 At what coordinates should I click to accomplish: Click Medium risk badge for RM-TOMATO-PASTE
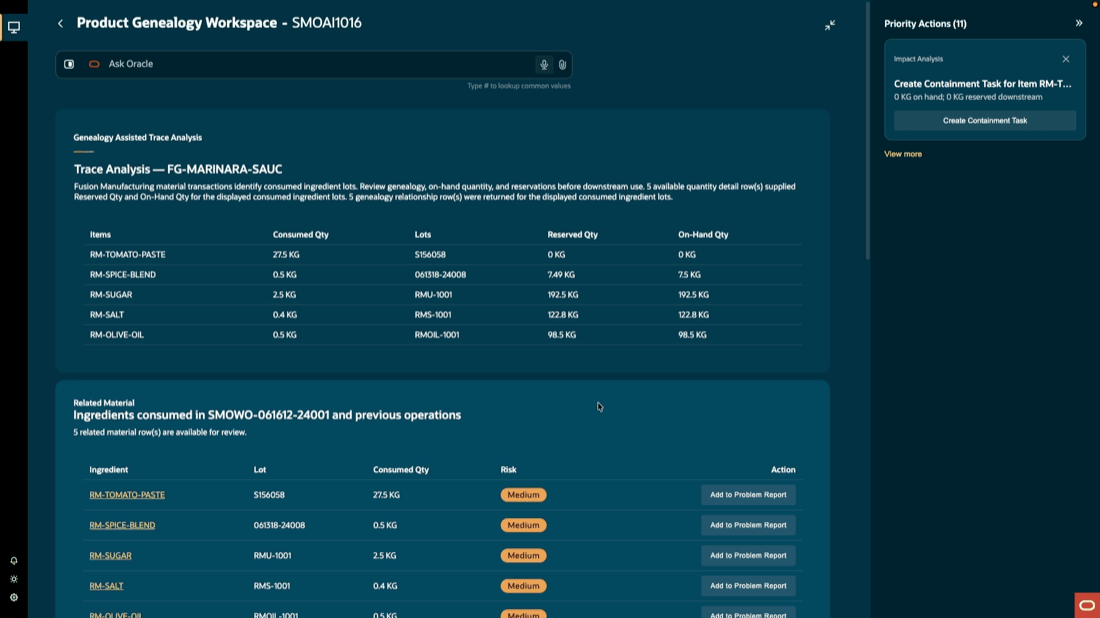(523, 495)
